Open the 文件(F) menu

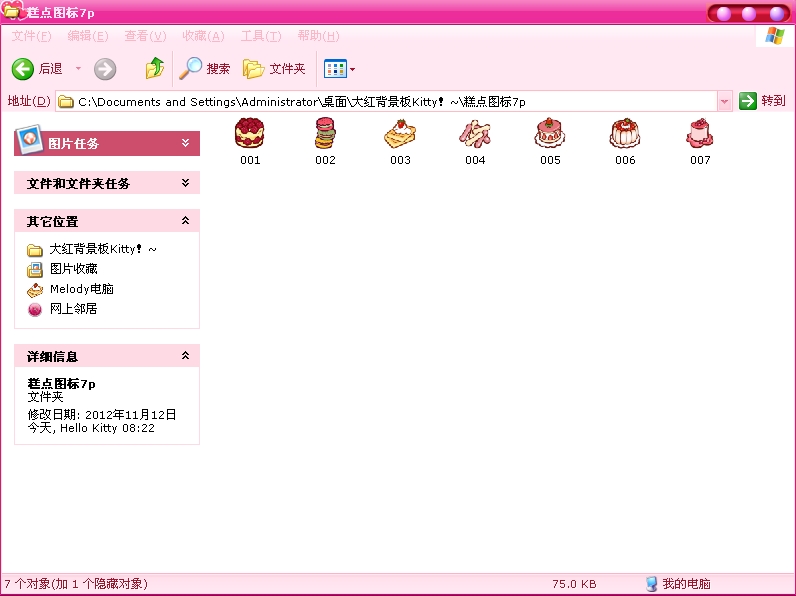point(31,36)
